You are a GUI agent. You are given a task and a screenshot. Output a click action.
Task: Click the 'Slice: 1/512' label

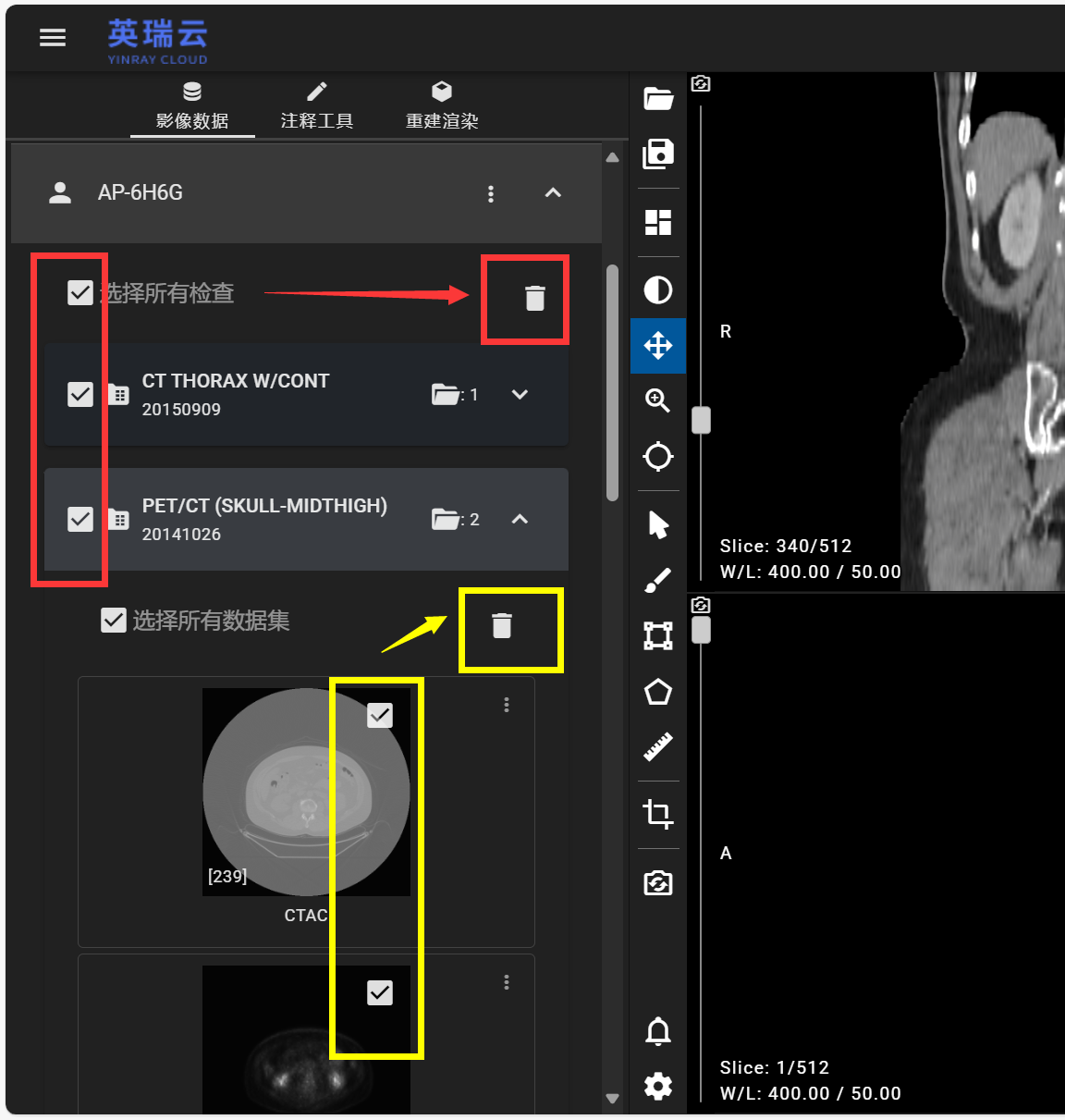(775, 1067)
